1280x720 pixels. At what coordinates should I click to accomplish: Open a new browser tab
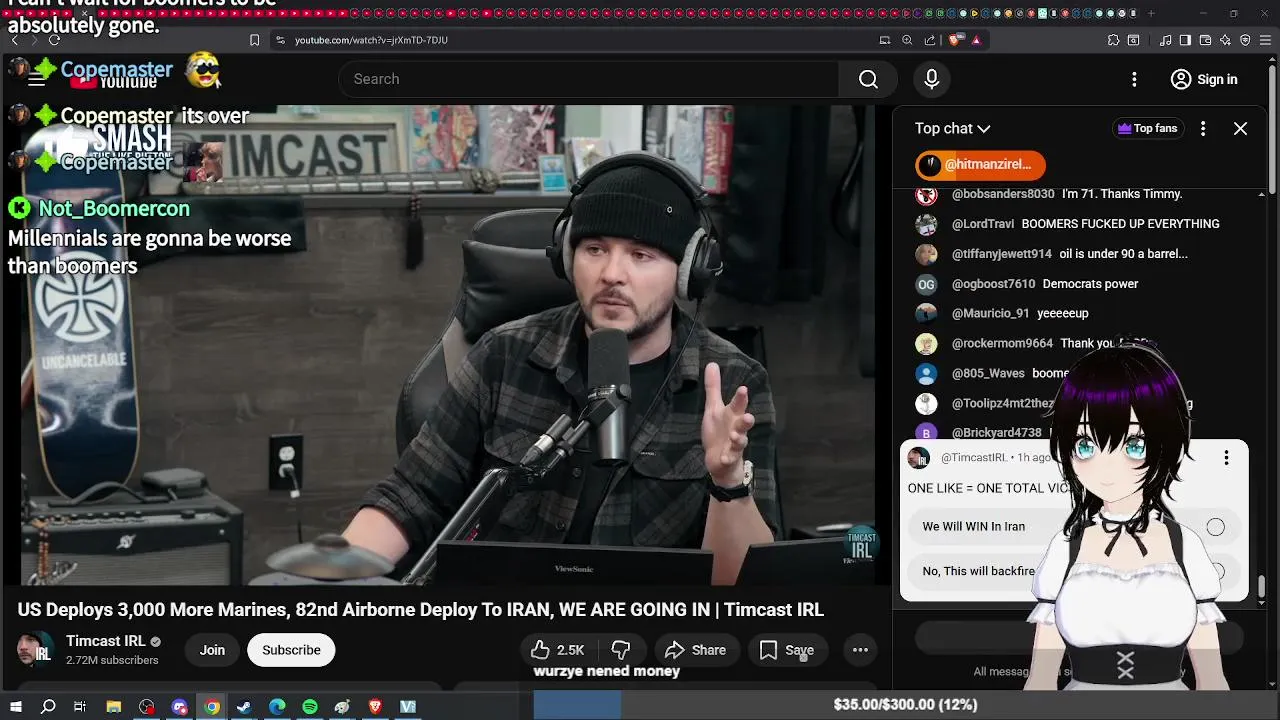[1151, 14]
